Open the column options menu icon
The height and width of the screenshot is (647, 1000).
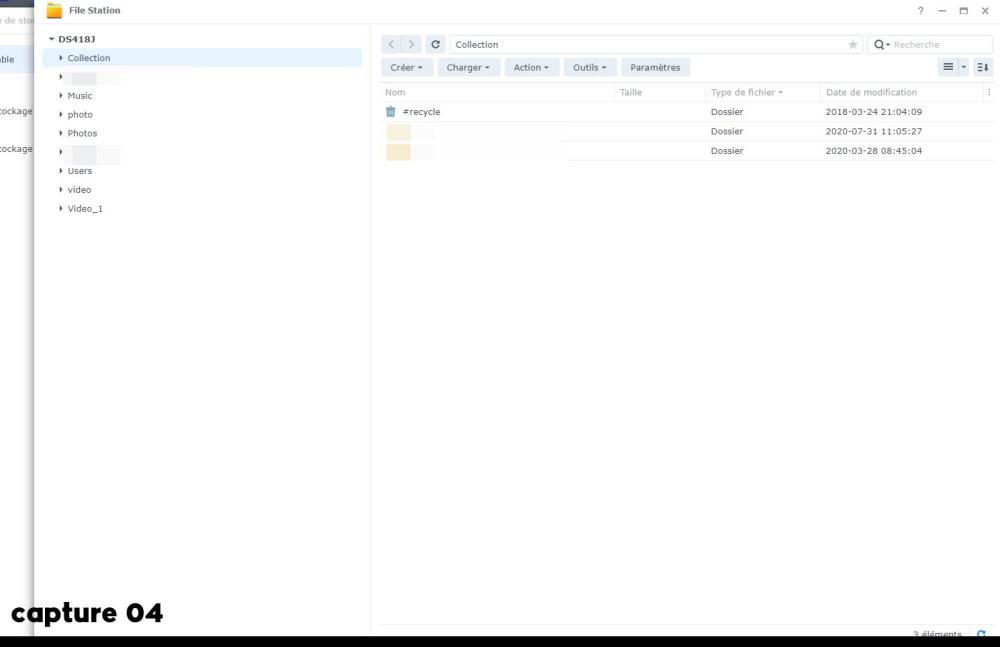click(x=989, y=93)
